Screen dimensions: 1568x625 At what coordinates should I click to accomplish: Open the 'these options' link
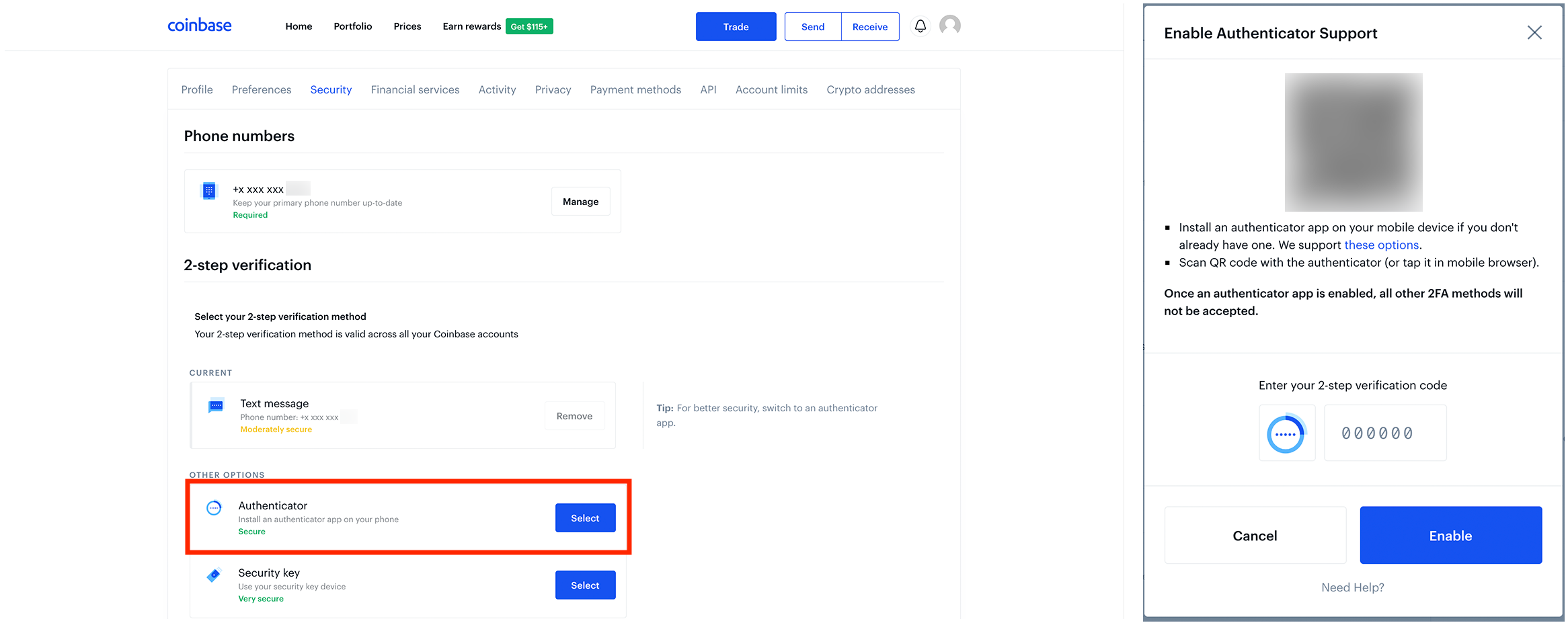1382,245
